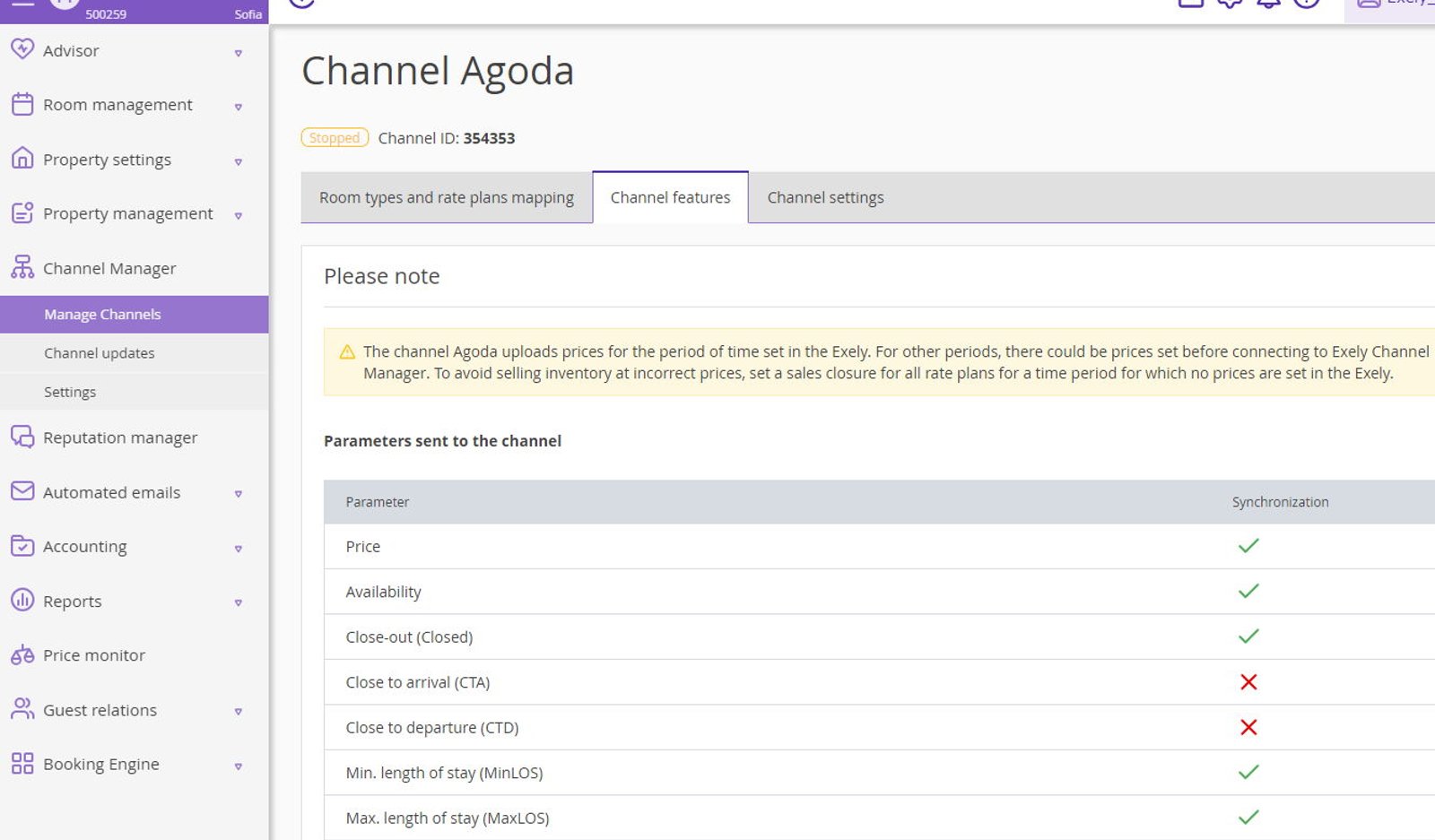Expand the Reports menu arrow

239,602
